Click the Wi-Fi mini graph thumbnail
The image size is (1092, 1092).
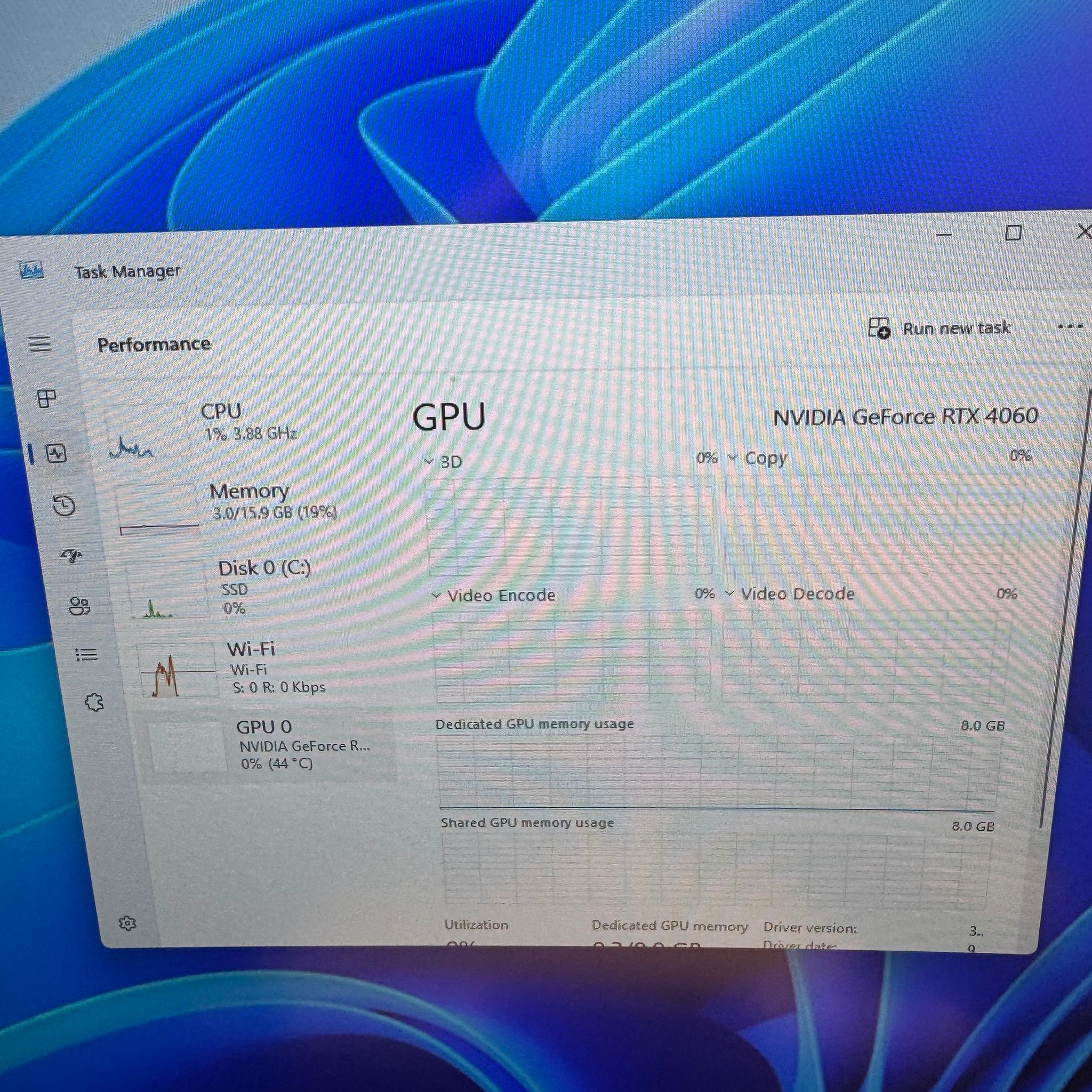point(177,670)
